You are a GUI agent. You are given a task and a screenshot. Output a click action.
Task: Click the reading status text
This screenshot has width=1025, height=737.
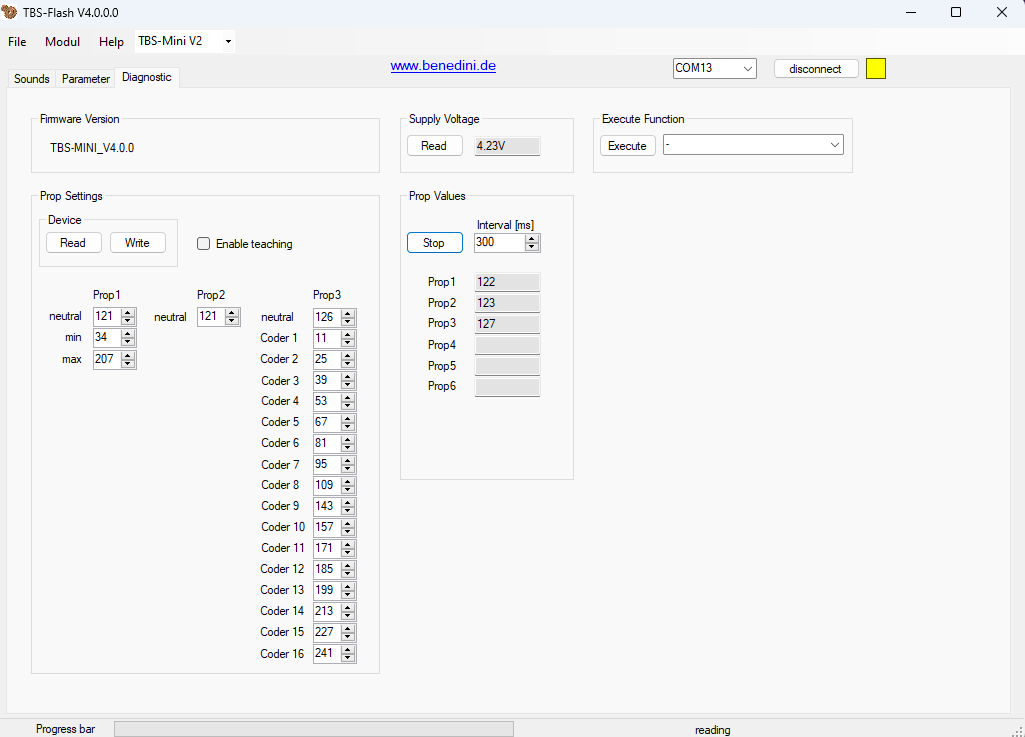tap(713, 730)
